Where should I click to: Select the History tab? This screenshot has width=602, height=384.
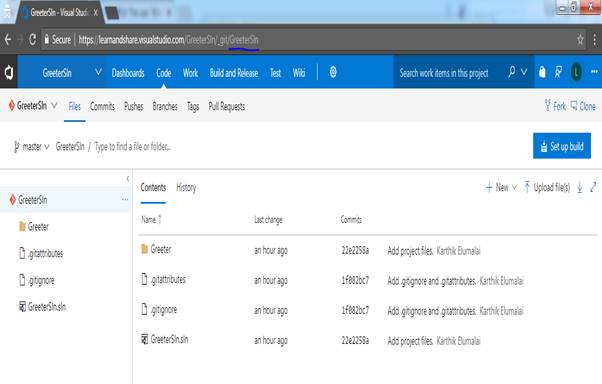[x=186, y=187]
